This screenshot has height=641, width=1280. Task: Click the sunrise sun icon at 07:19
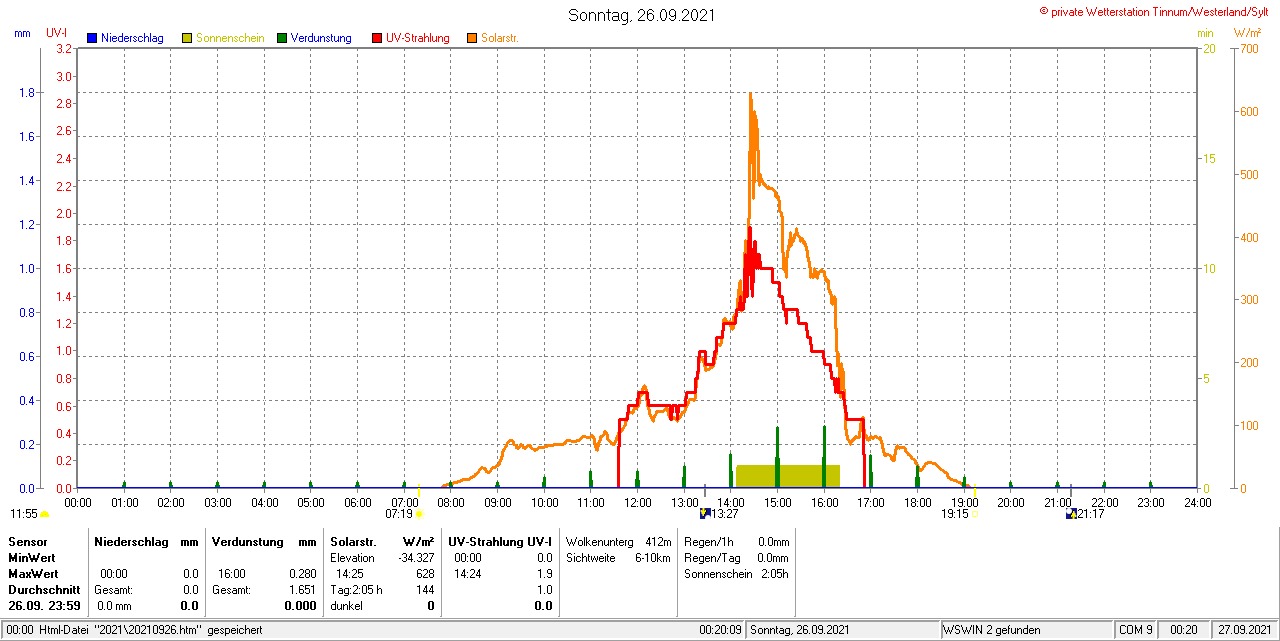click(x=419, y=514)
